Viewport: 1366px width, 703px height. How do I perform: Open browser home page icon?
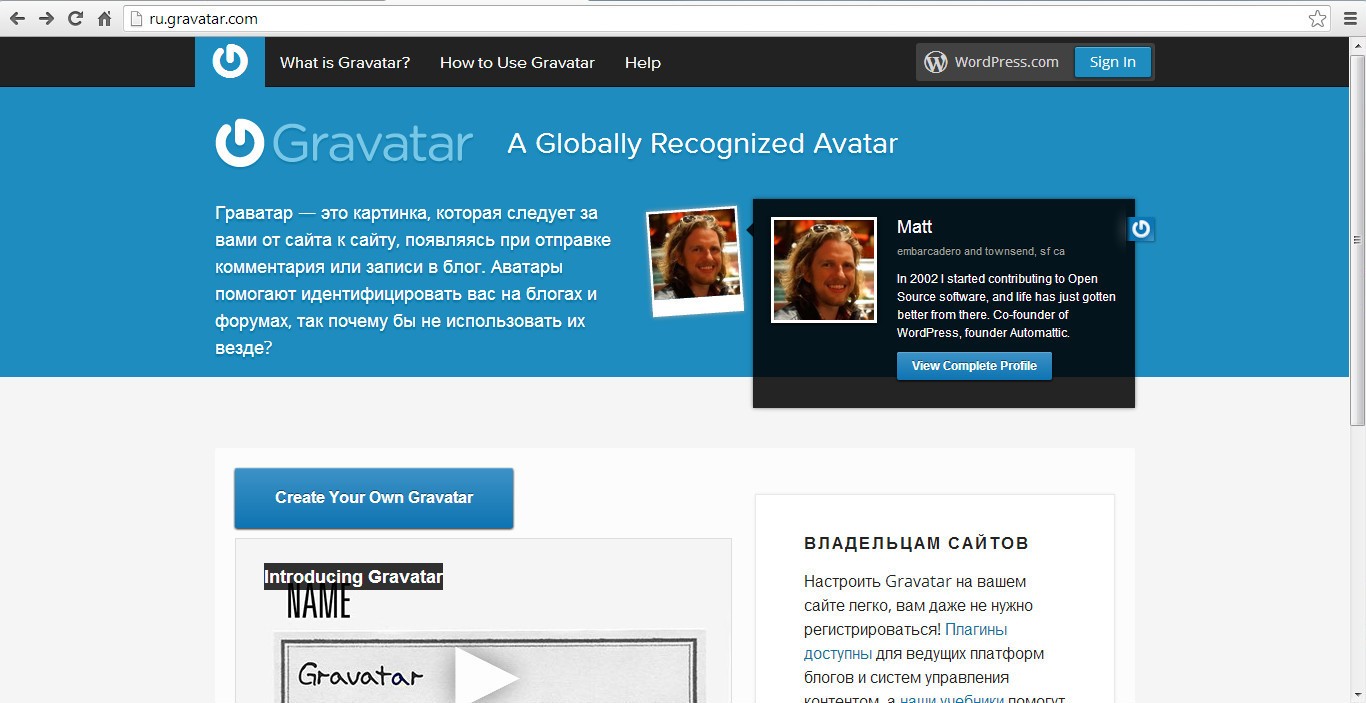[x=104, y=18]
